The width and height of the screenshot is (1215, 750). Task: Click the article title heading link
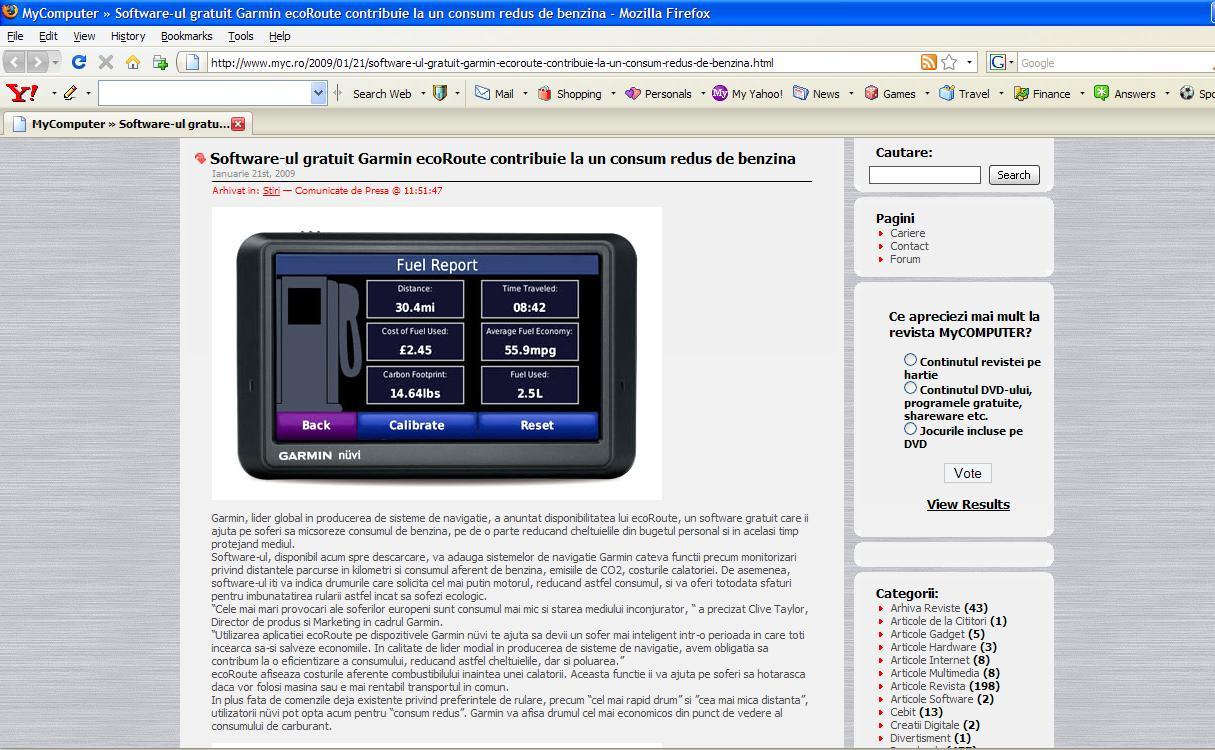click(x=503, y=158)
